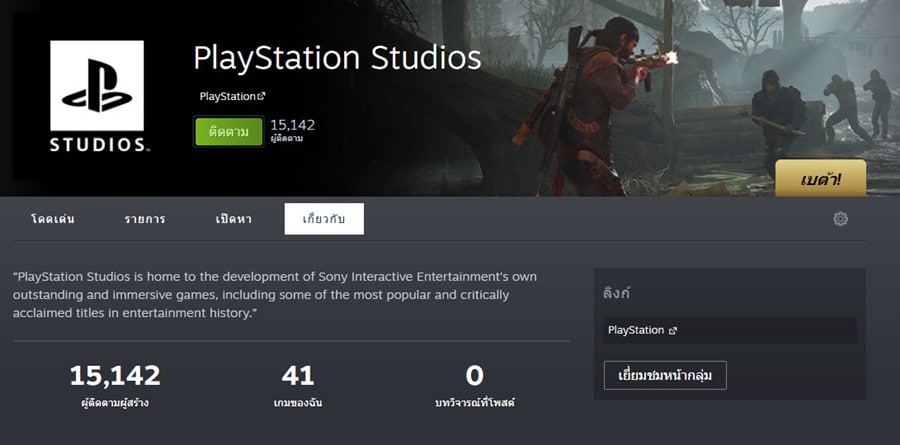Click external-link icon in ลิงก์ panel
Screen dimensions: 900x445
coord(673,331)
